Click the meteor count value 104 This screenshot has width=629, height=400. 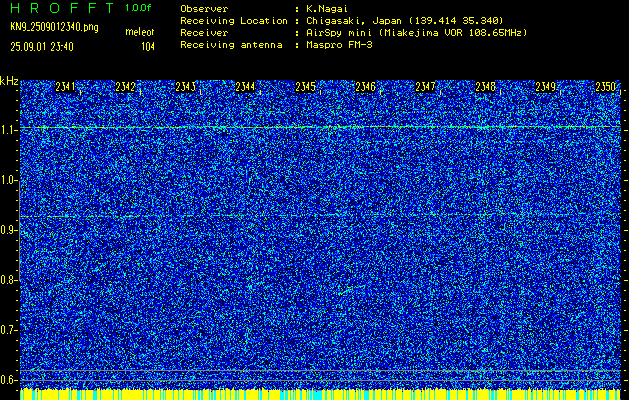(x=148, y=47)
